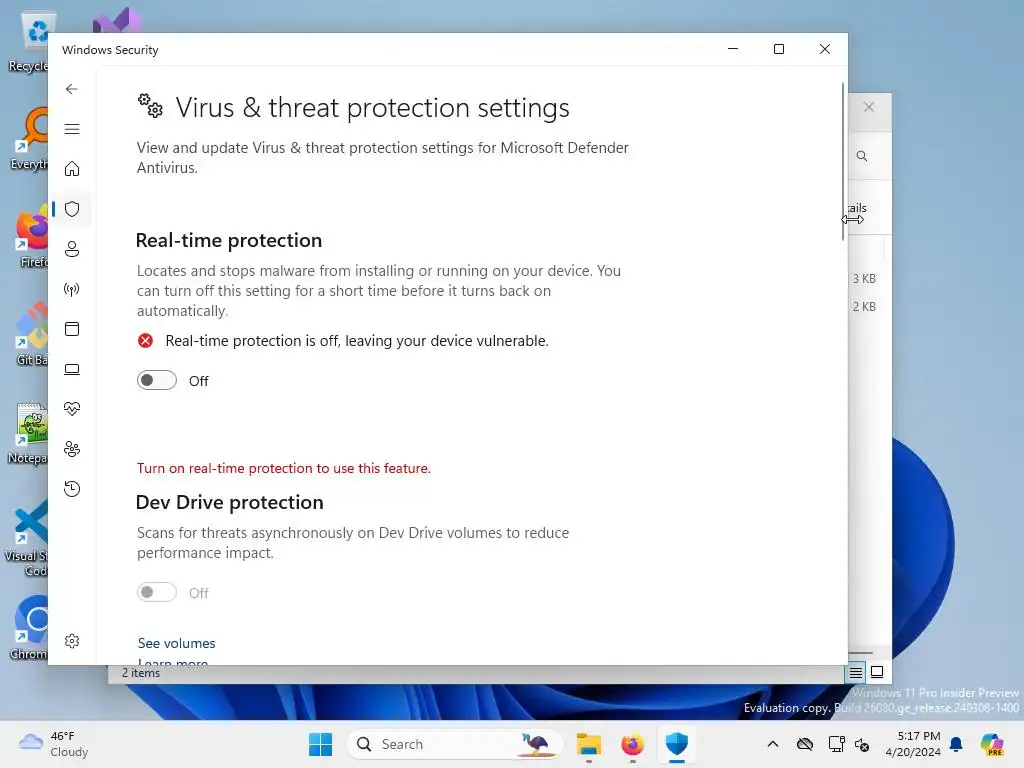Click the Windows Security vertical scrollbar
This screenshot has height=768, width=1024.
[843, 161]
